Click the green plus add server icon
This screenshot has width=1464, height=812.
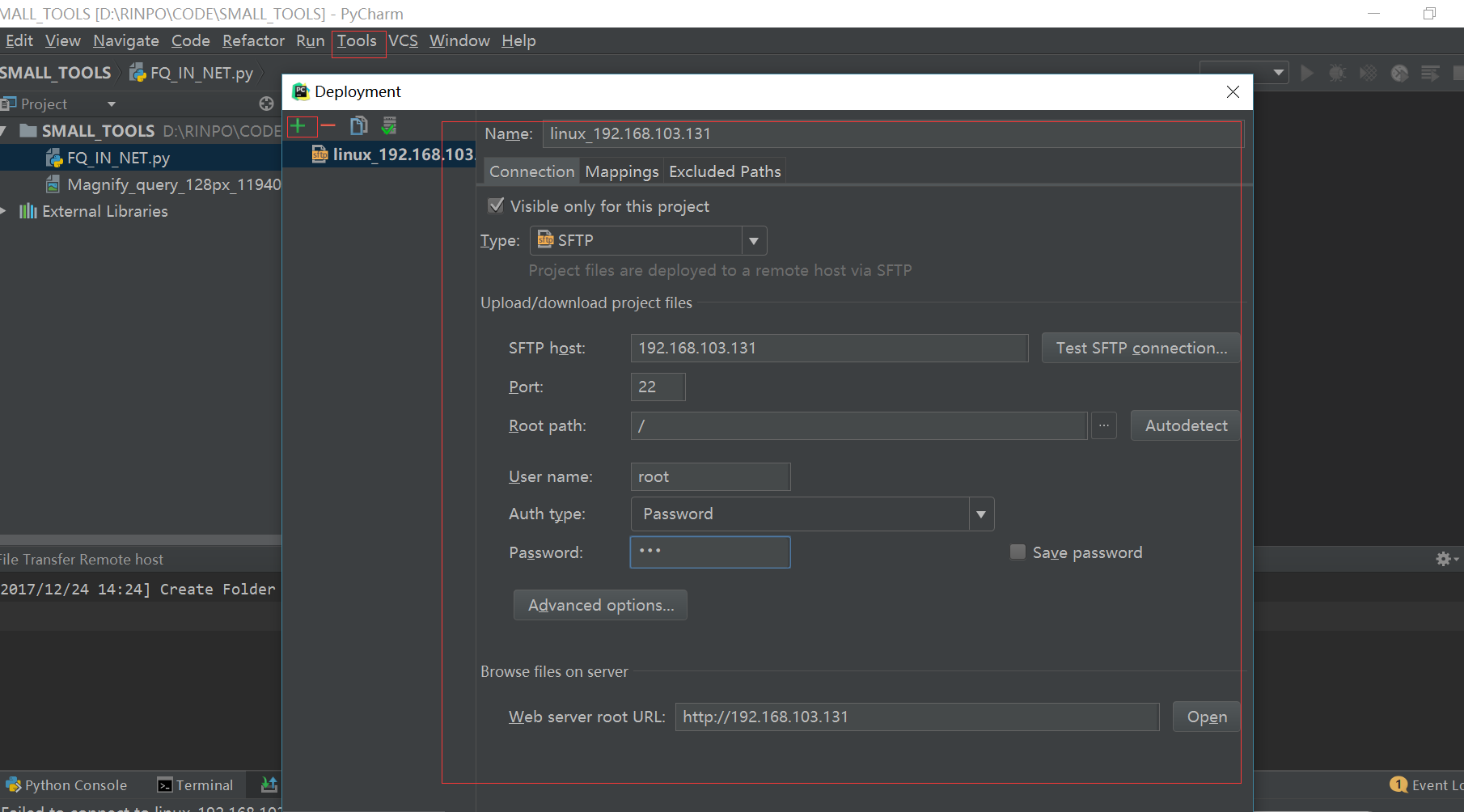298,126
